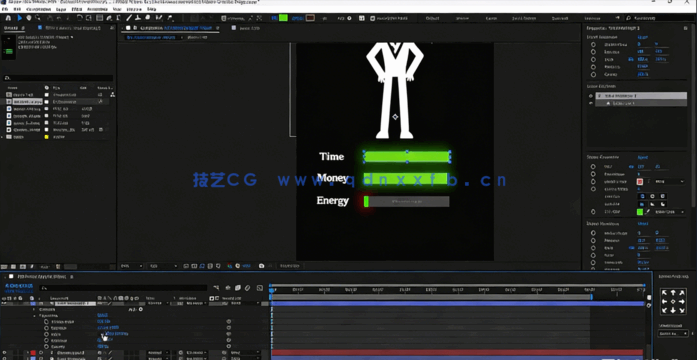Screen dimensions: 697x360
Task: Expand the Contents group in timeline
Action: point(35,309)
